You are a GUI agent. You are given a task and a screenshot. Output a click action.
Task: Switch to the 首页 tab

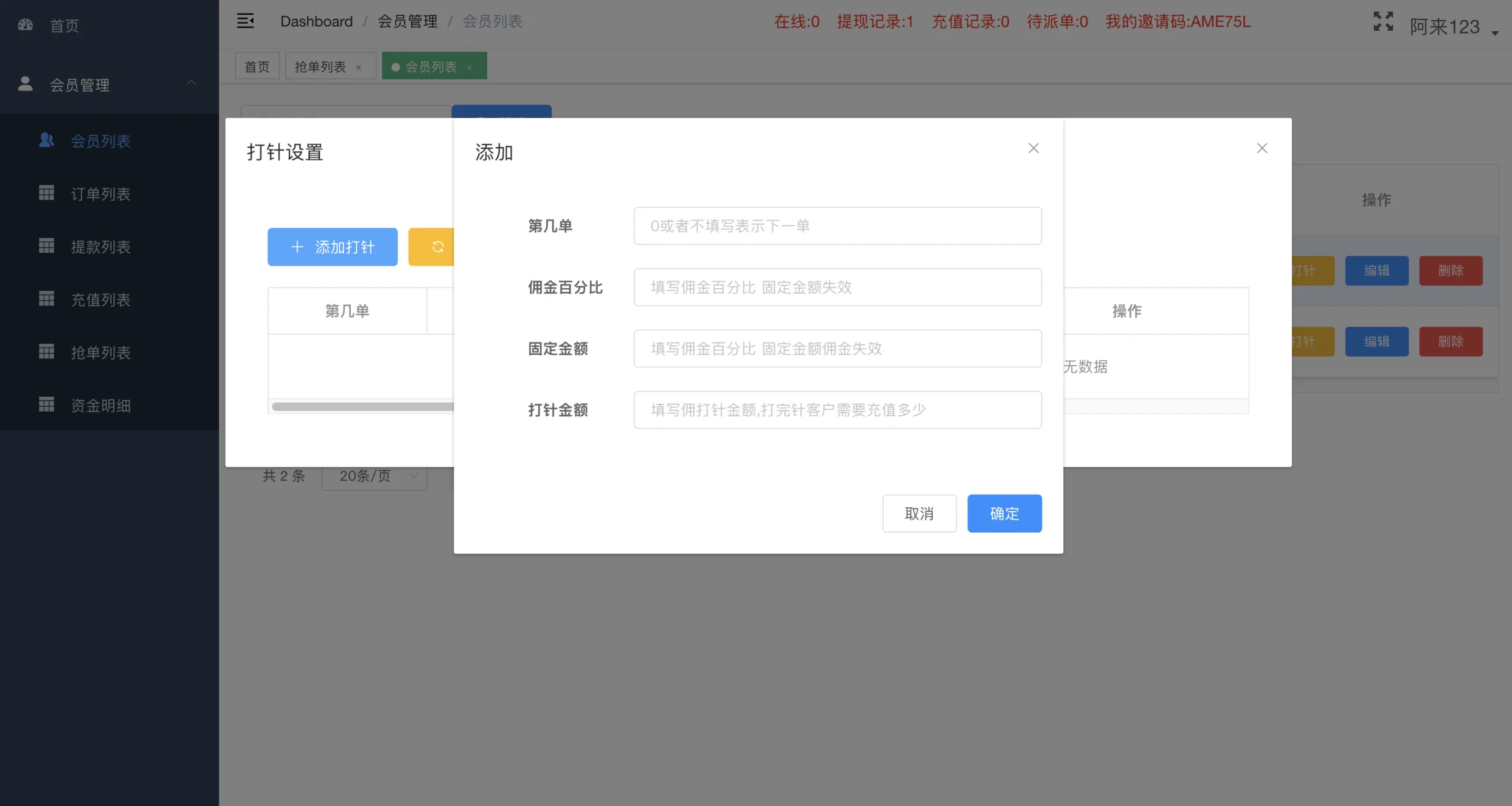click(x=257, y=66)
